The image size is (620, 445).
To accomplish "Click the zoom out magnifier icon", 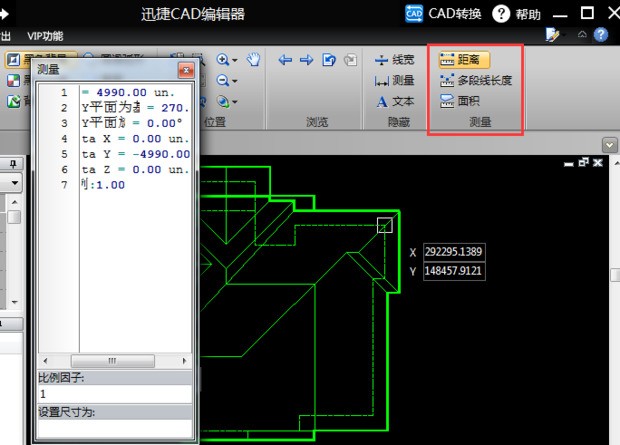I will point(223,81).
